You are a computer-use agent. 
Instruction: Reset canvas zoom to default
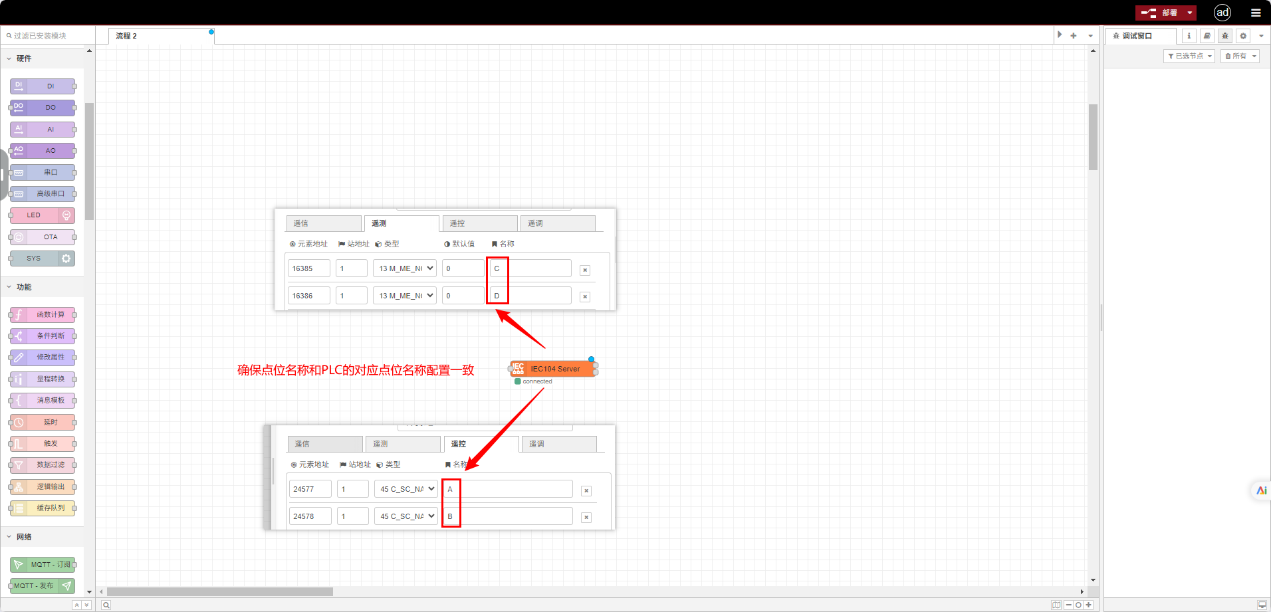point(1077,605)
